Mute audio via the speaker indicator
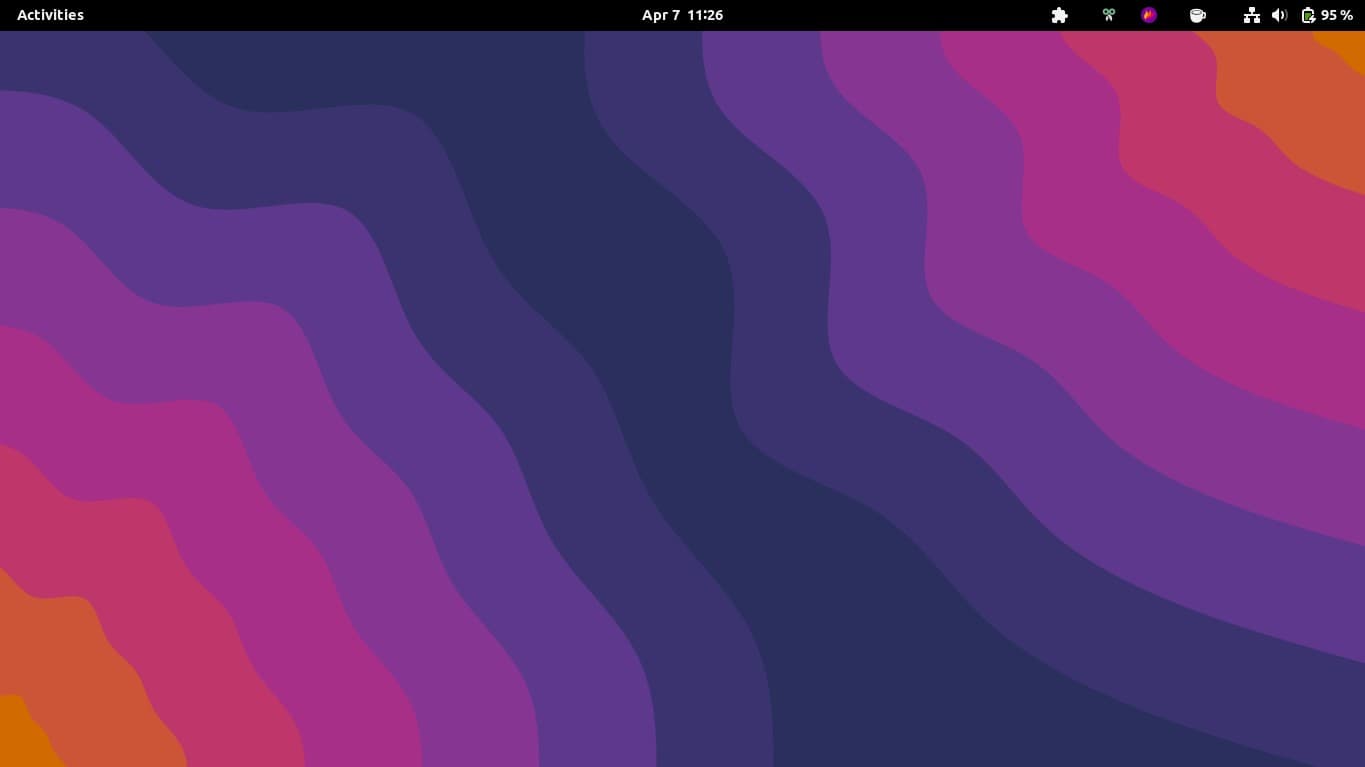 click(x=1280, y=15)
